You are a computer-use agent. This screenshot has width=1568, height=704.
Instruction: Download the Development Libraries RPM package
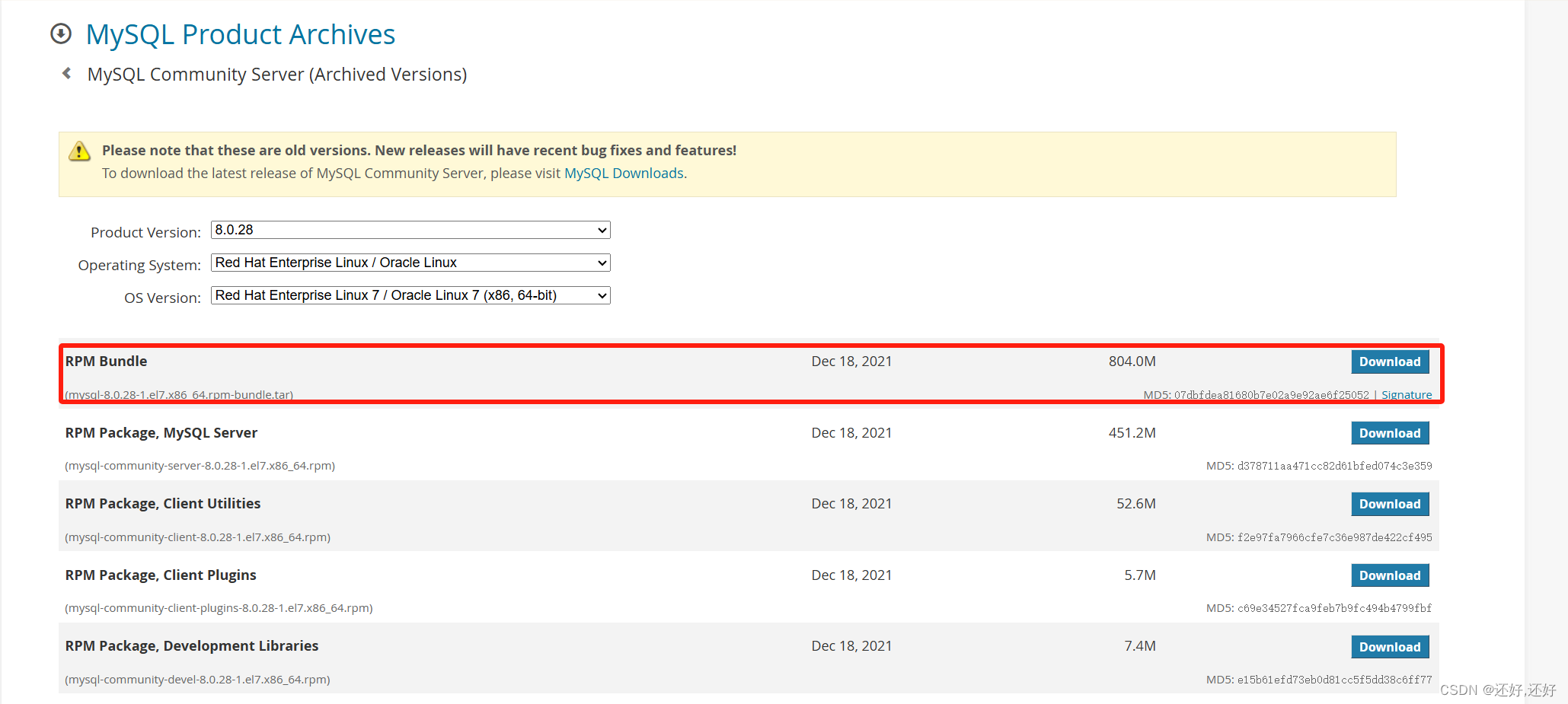coord(1390,647)
